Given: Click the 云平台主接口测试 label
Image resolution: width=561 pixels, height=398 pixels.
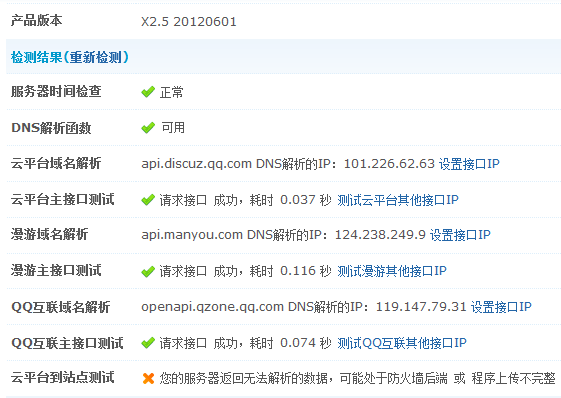Looking at the screenshot, I should (x=63, y=199).
